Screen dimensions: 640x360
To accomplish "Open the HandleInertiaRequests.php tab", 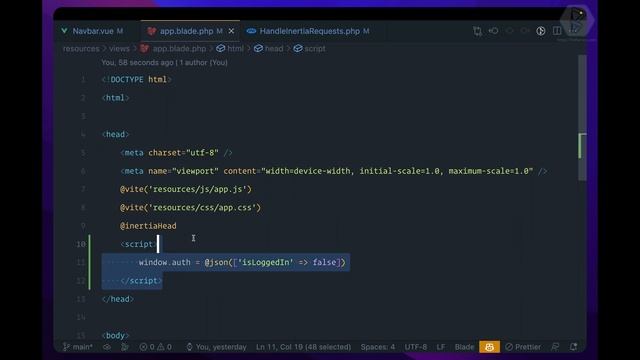I will 309,31.
